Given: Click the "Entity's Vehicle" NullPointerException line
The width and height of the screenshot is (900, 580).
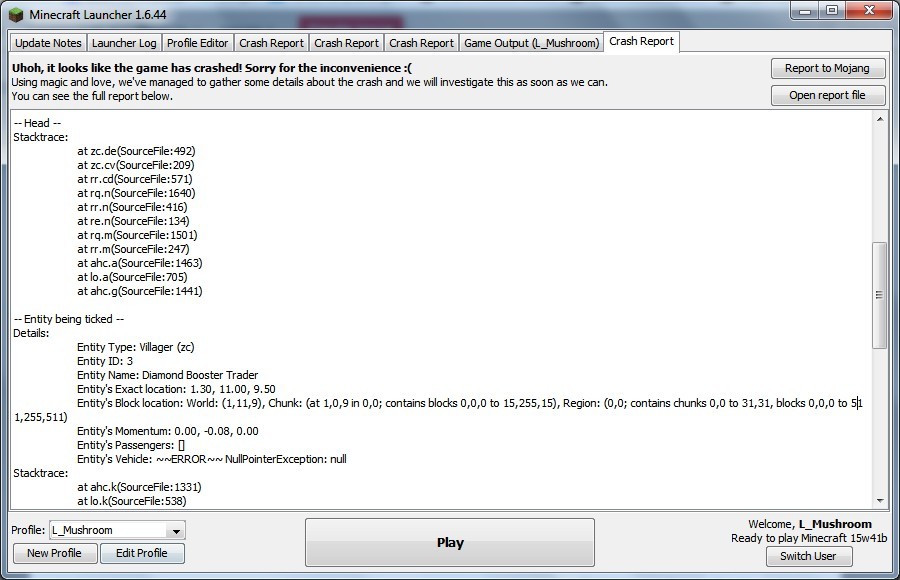Looking at the screenshot, I should tap(212, 459).
